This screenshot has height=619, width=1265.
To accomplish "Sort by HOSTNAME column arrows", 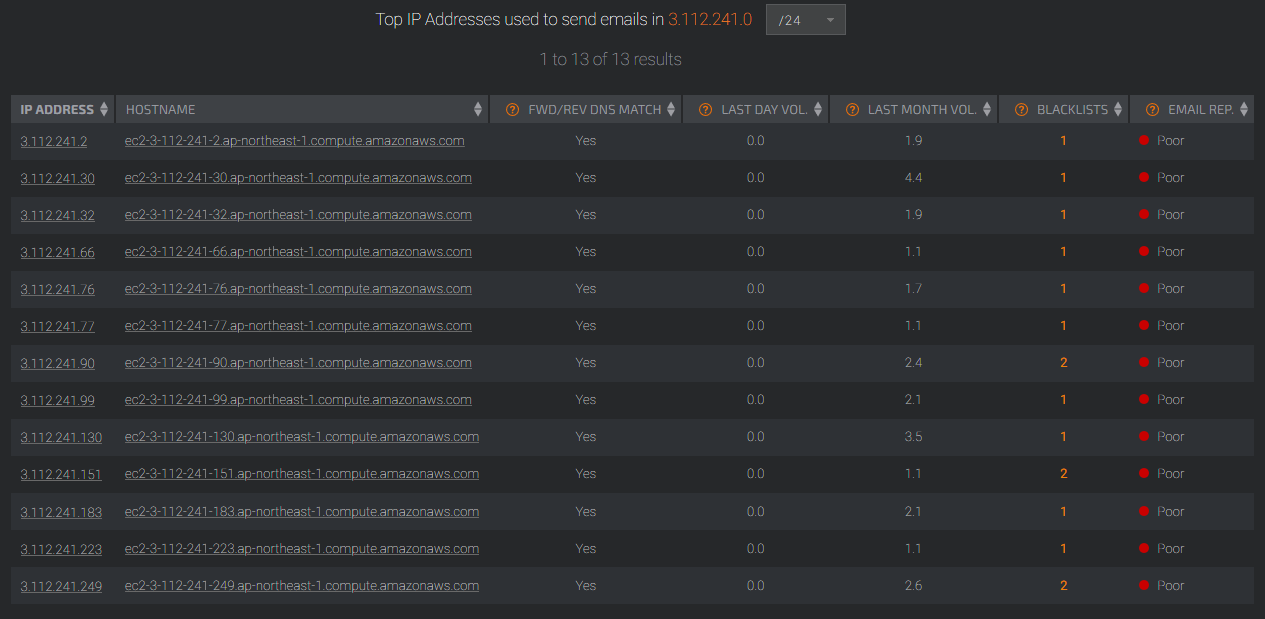I will pyautogui.click(x=478, y=110).
